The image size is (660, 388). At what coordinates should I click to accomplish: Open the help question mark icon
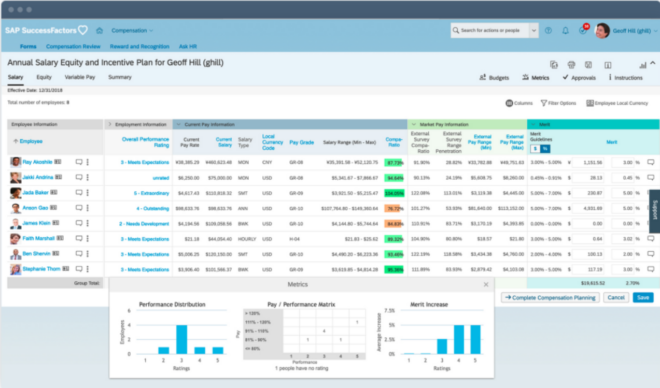click(548, 30)
